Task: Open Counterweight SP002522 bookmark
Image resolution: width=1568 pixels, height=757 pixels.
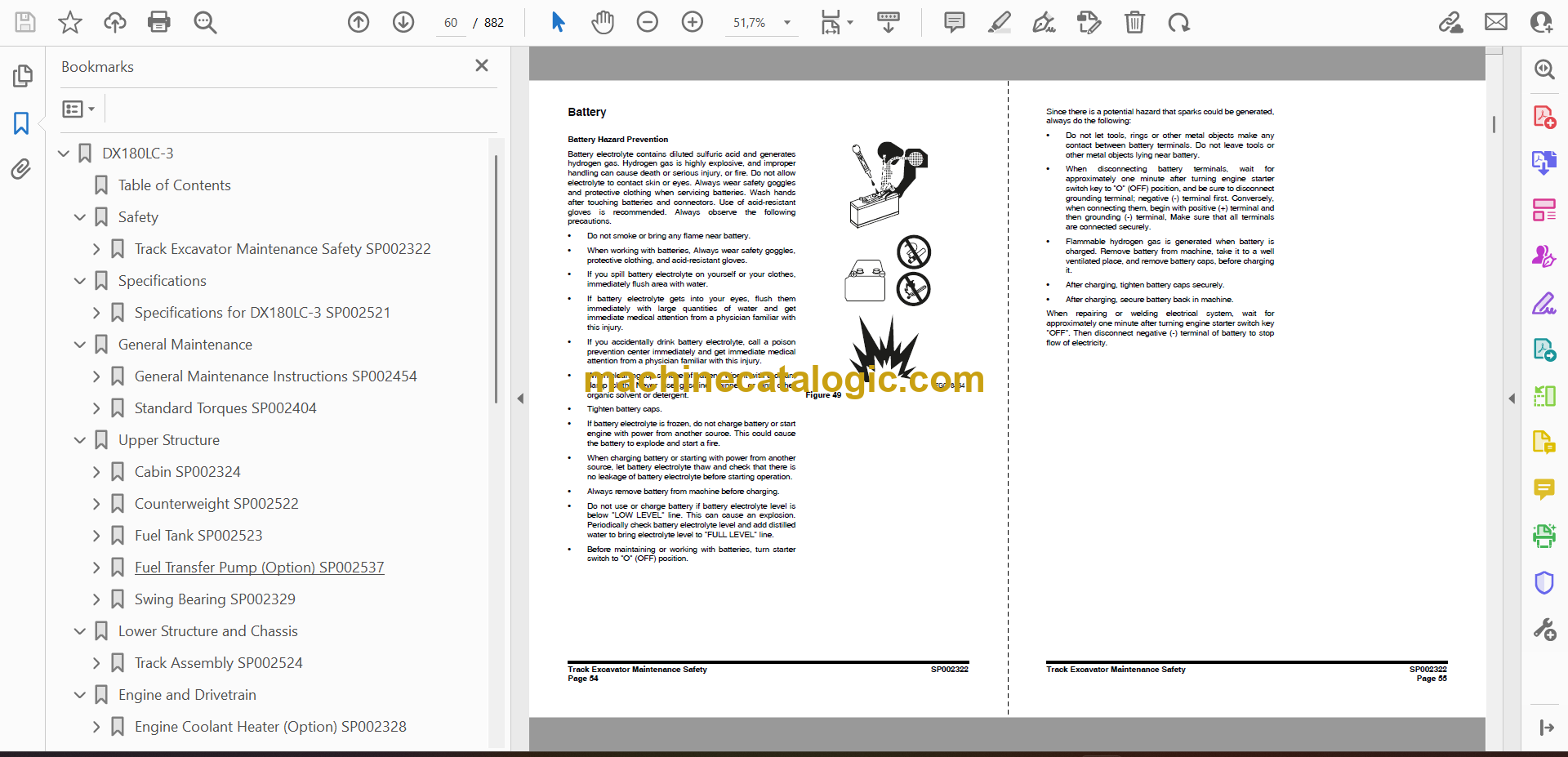Action: click(216, 504)
